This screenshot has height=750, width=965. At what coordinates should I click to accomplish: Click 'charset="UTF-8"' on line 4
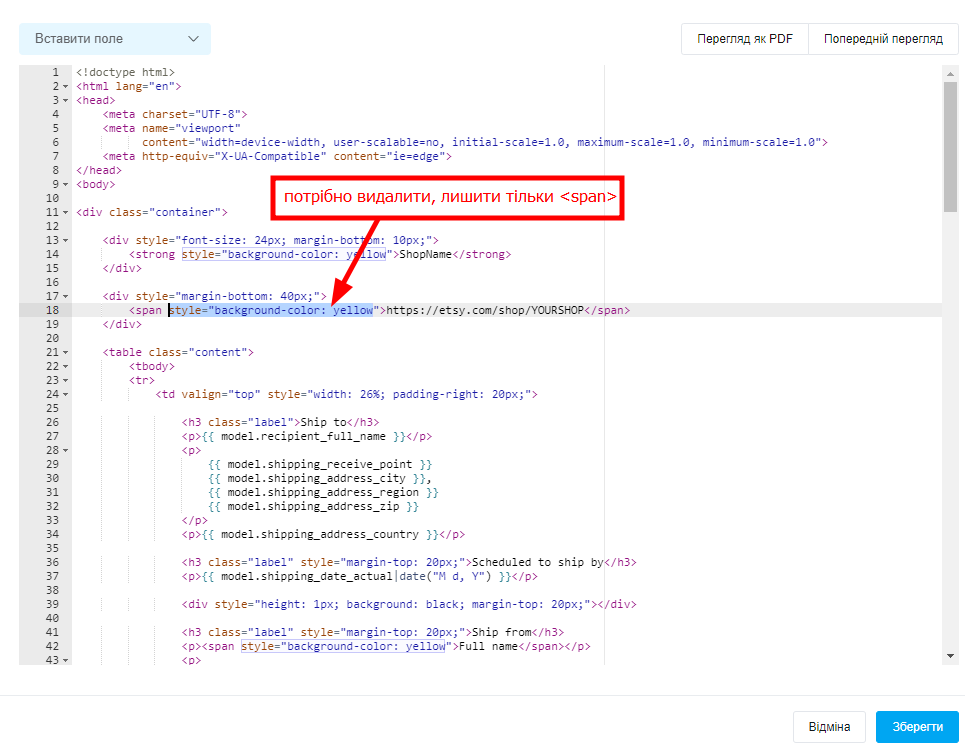[191, 114]
